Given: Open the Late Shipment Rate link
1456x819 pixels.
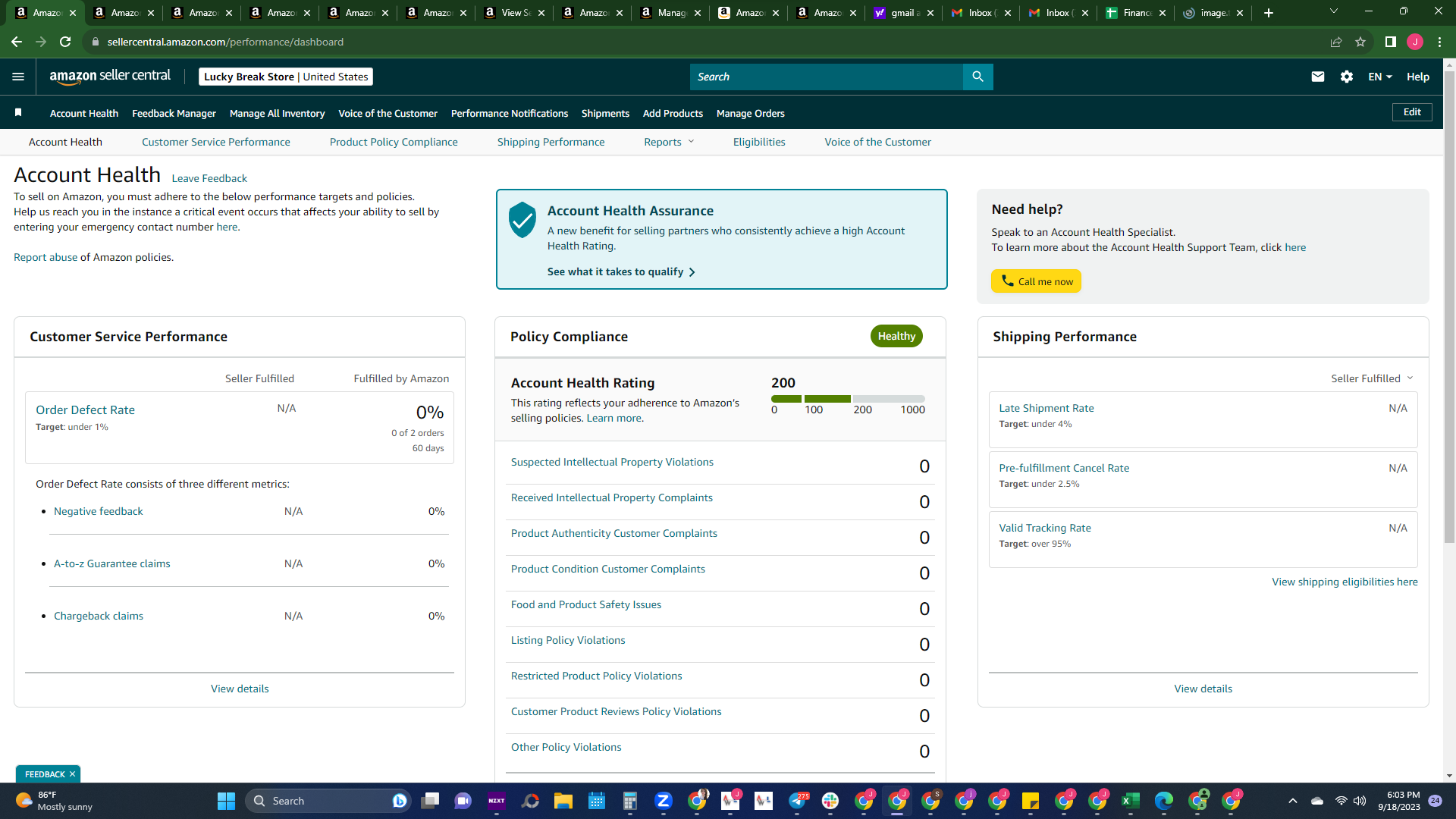Looking at the screenshot, I should [1046, 408].
